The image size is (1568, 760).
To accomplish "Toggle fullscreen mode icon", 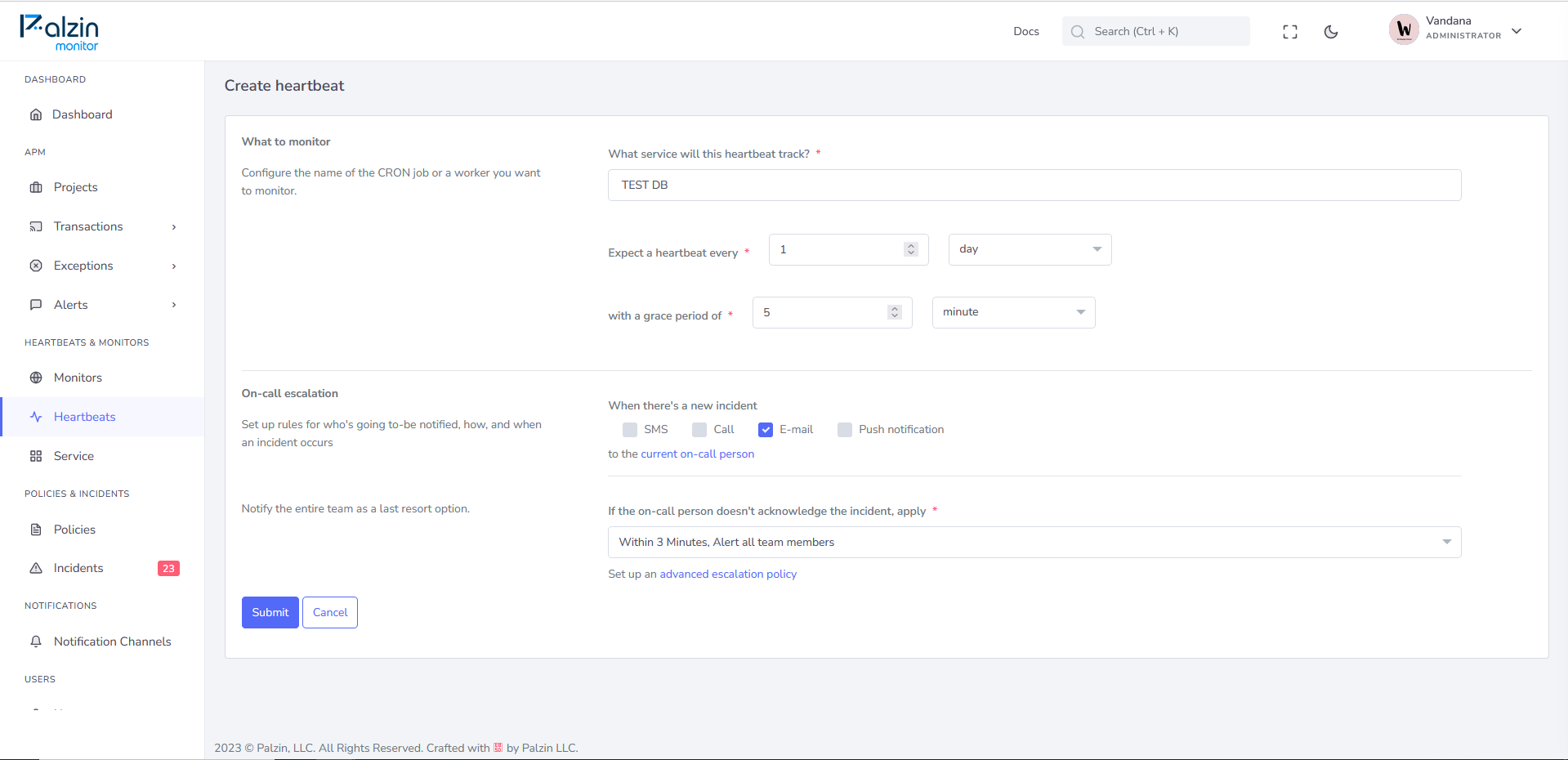I will pos(1290,32).
